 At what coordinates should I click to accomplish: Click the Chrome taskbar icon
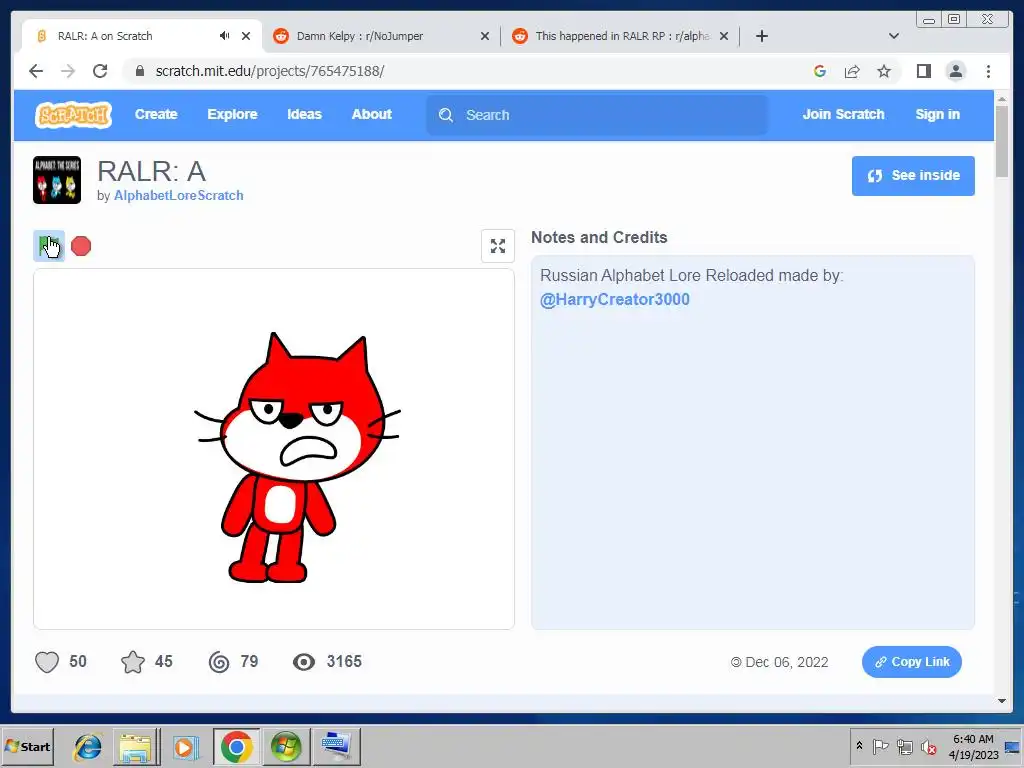(236, 746)
